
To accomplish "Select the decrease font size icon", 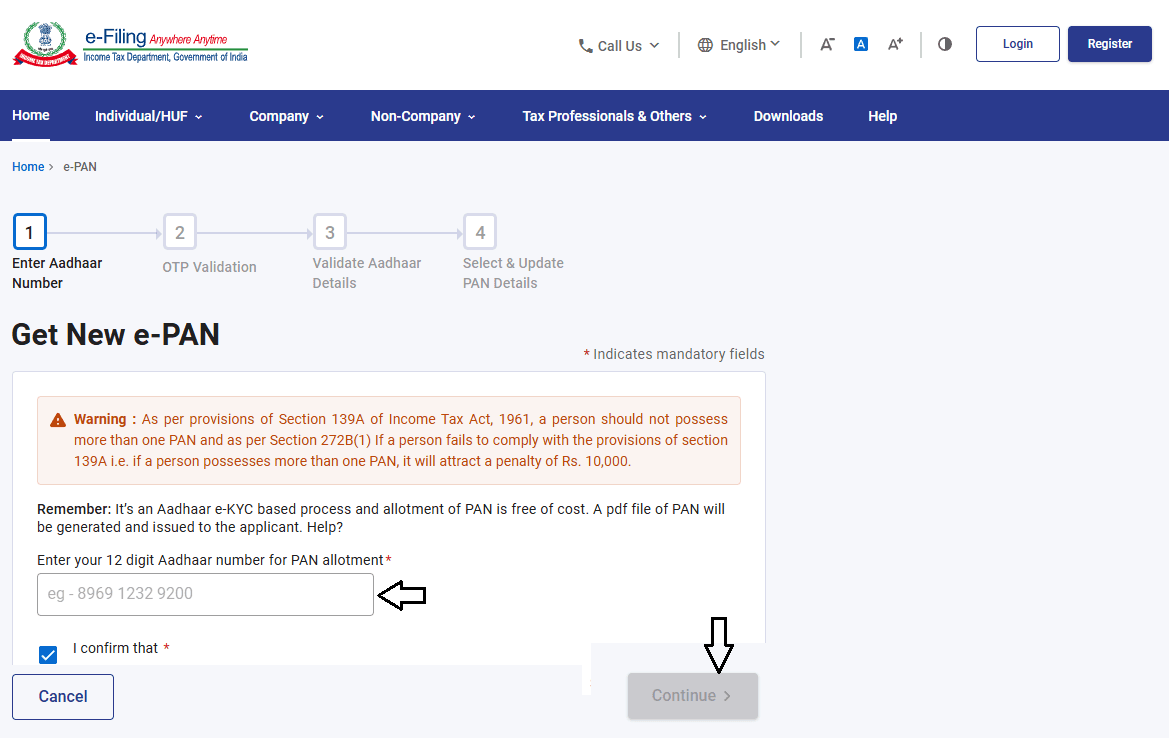I will click(x=826, y=44).
